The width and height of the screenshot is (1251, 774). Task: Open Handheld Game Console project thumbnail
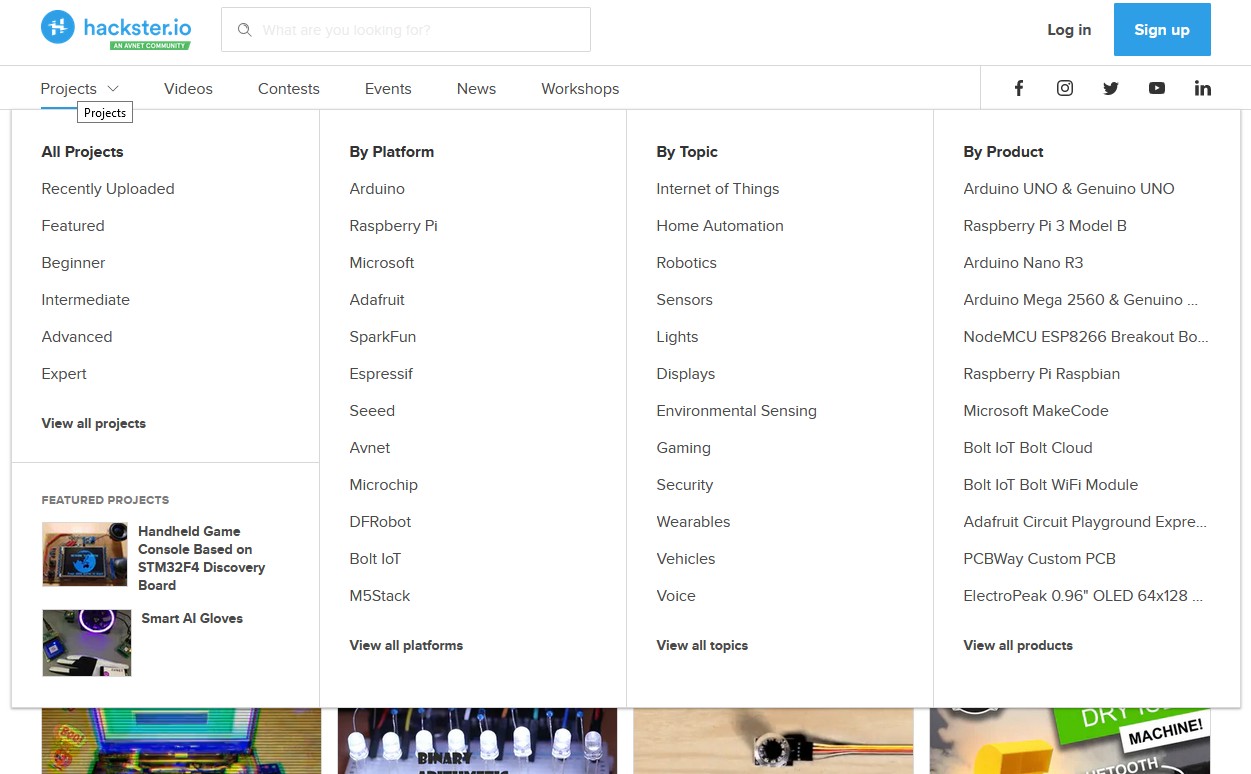coord(86,554)
